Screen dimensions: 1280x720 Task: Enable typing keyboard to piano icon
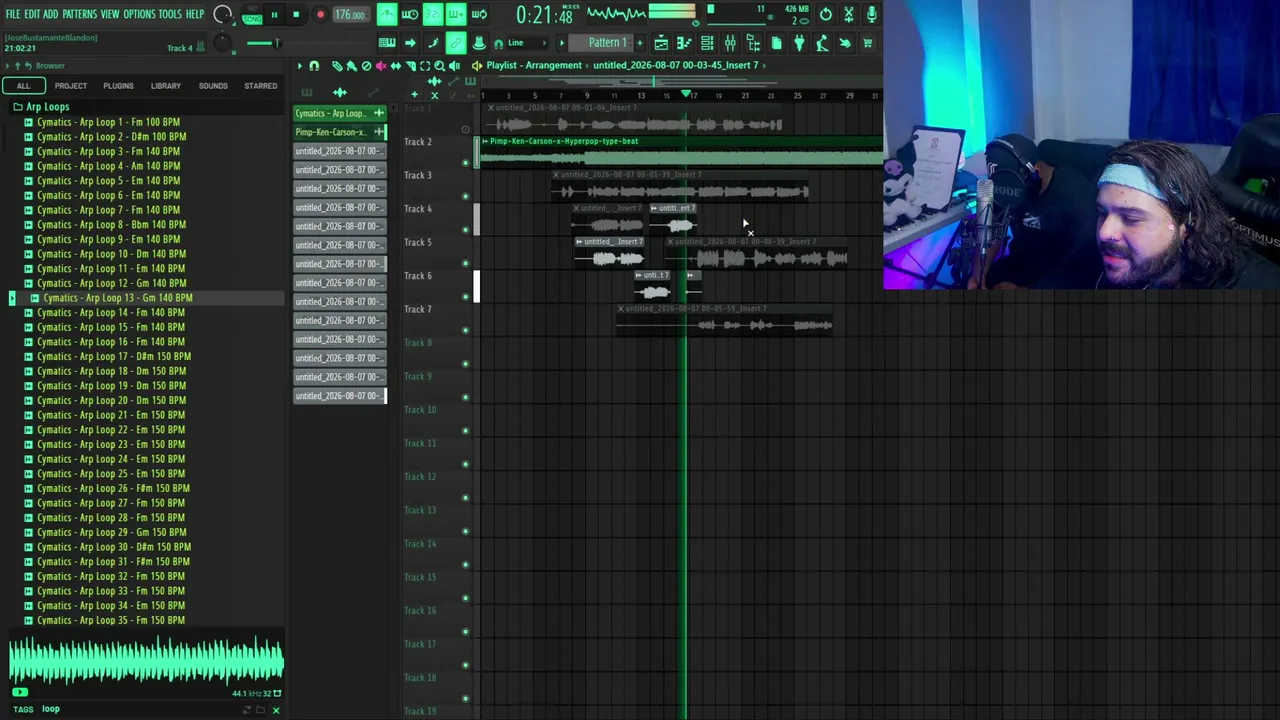click(x=387, y=43)
